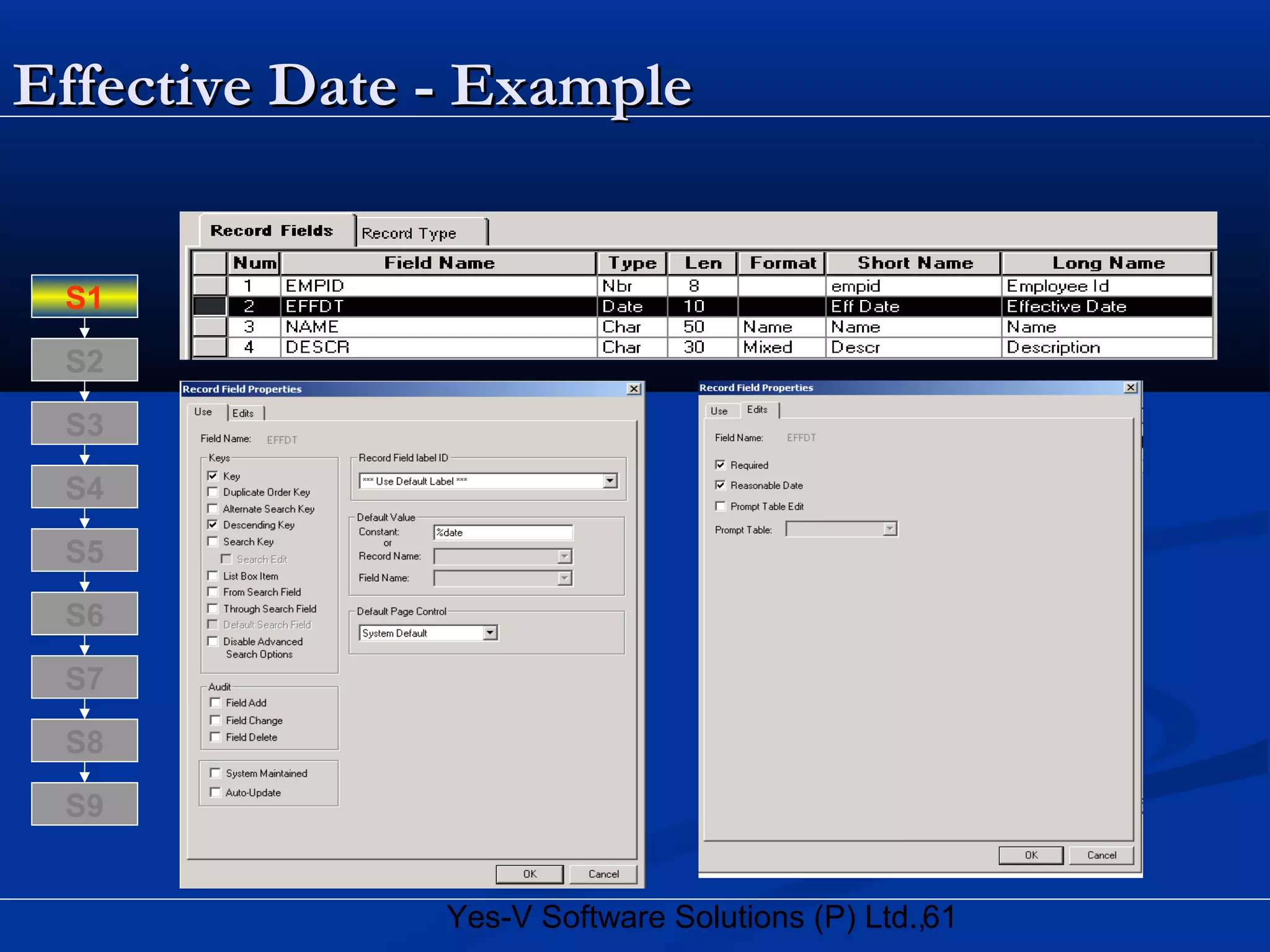The width and height of the screenshot is (1270, 952).
Task: Select the EFFDT field row
Action: click(x=703, y=306)
